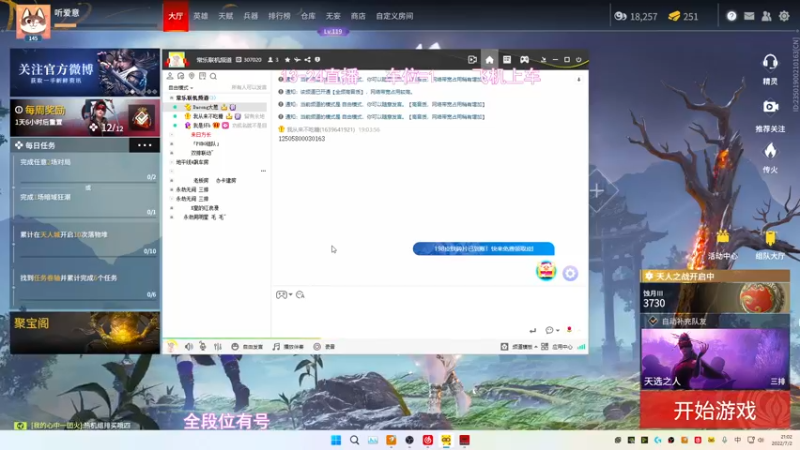The width and height of the screenshot is (800, 450).
Task: Click the 开始游戏 button
Action: click(715, 410)
